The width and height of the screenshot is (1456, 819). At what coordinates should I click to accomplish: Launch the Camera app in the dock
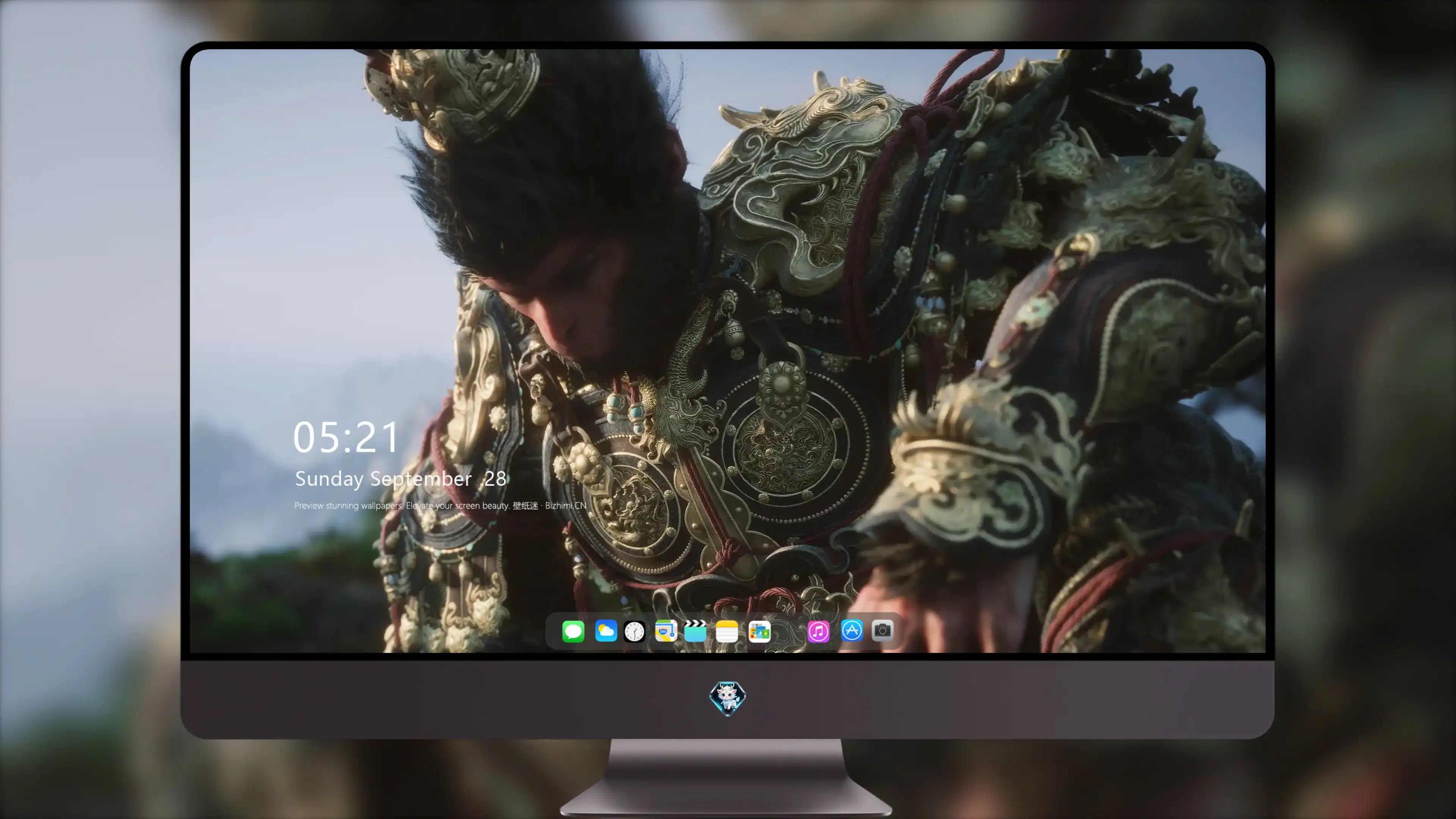pos(882,630)
